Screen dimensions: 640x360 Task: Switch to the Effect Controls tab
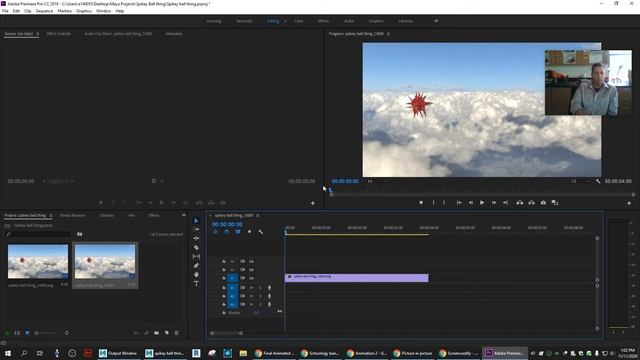(58, 33)
